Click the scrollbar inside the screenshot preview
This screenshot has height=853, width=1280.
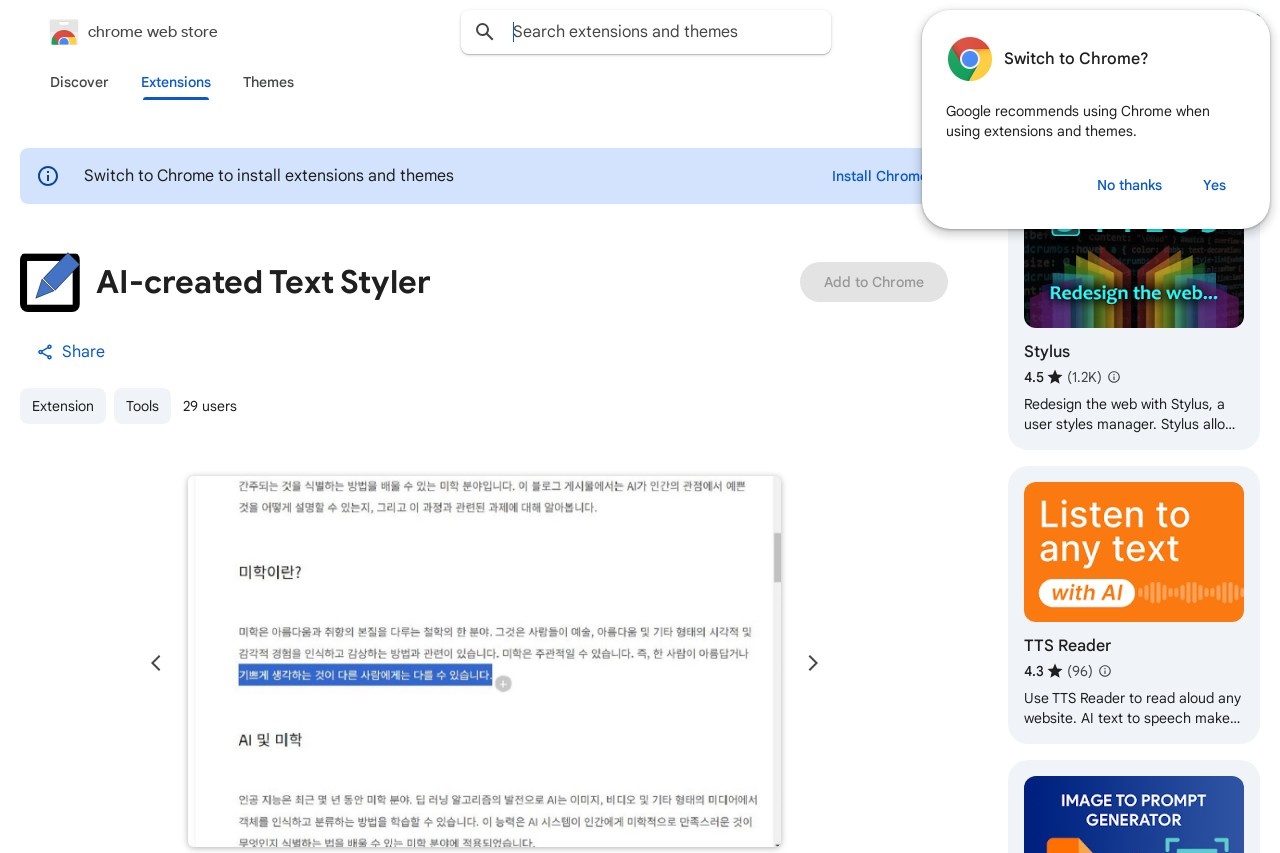coord(777,557)
